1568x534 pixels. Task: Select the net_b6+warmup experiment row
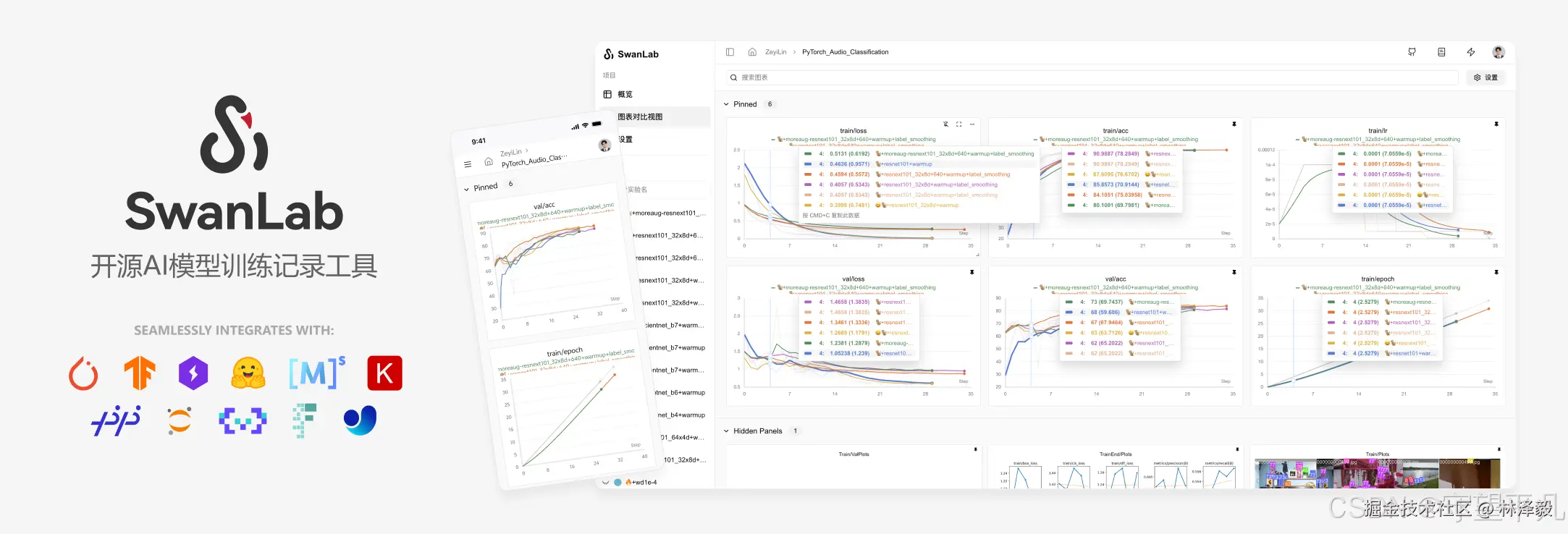tap(679, 392)
